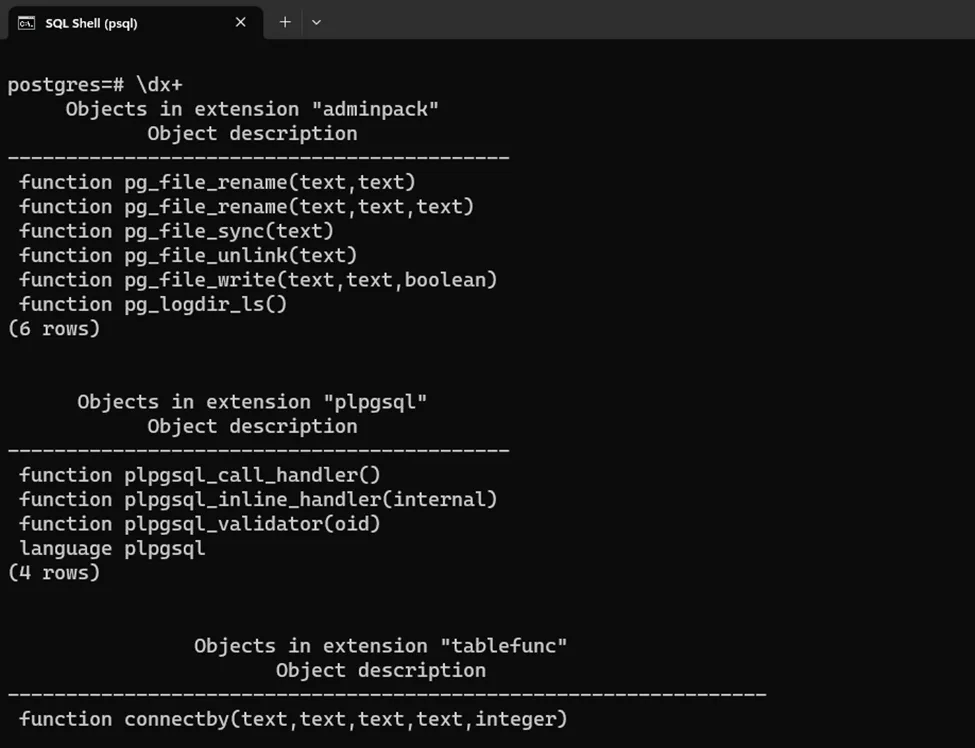The image size is (975, 748).
Task: Click the 'Objects in extension "tablefunc"' heading
Action: click(381, 646)
